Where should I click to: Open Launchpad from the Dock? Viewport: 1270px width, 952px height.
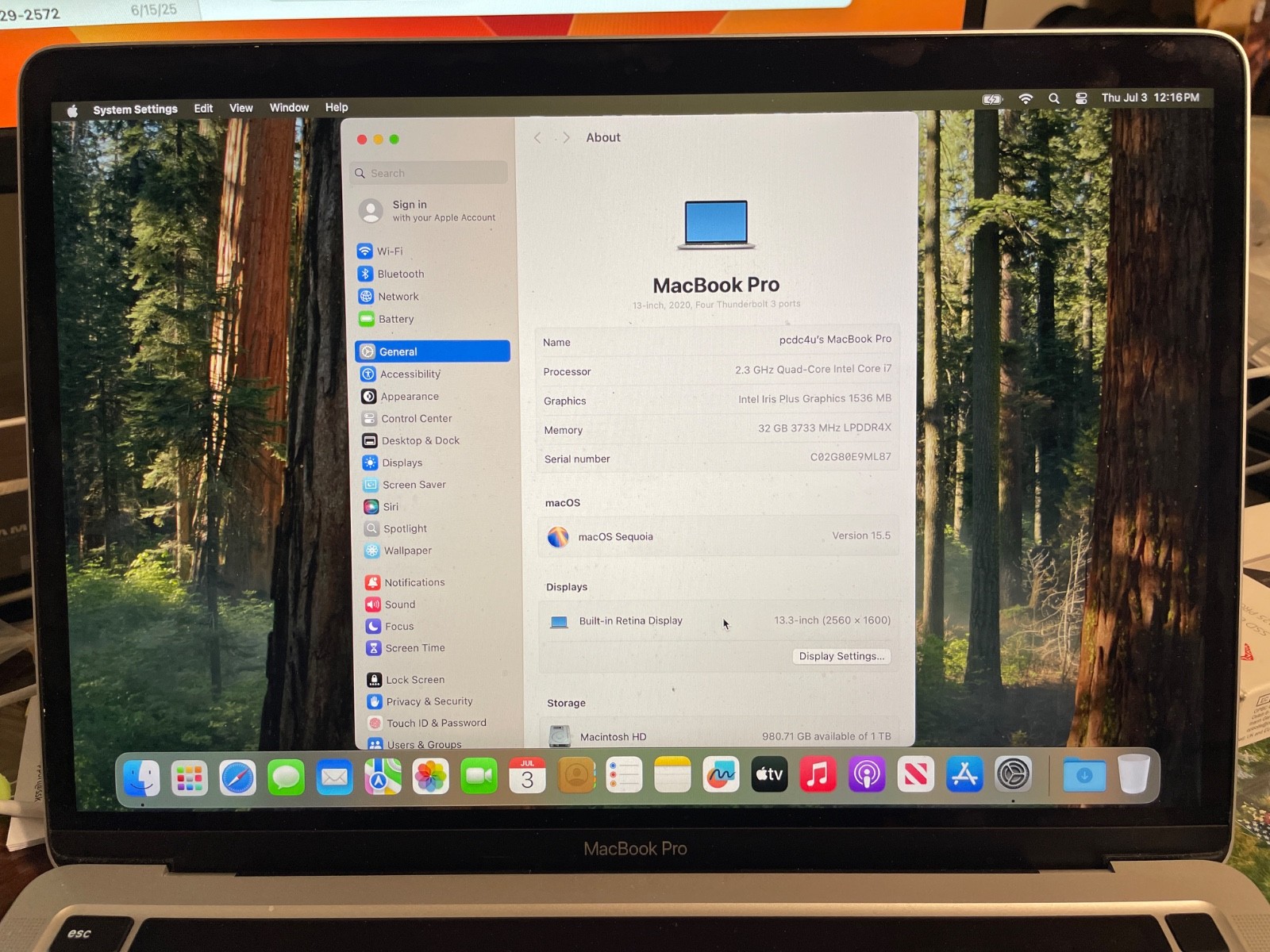(x=190, y=777)
